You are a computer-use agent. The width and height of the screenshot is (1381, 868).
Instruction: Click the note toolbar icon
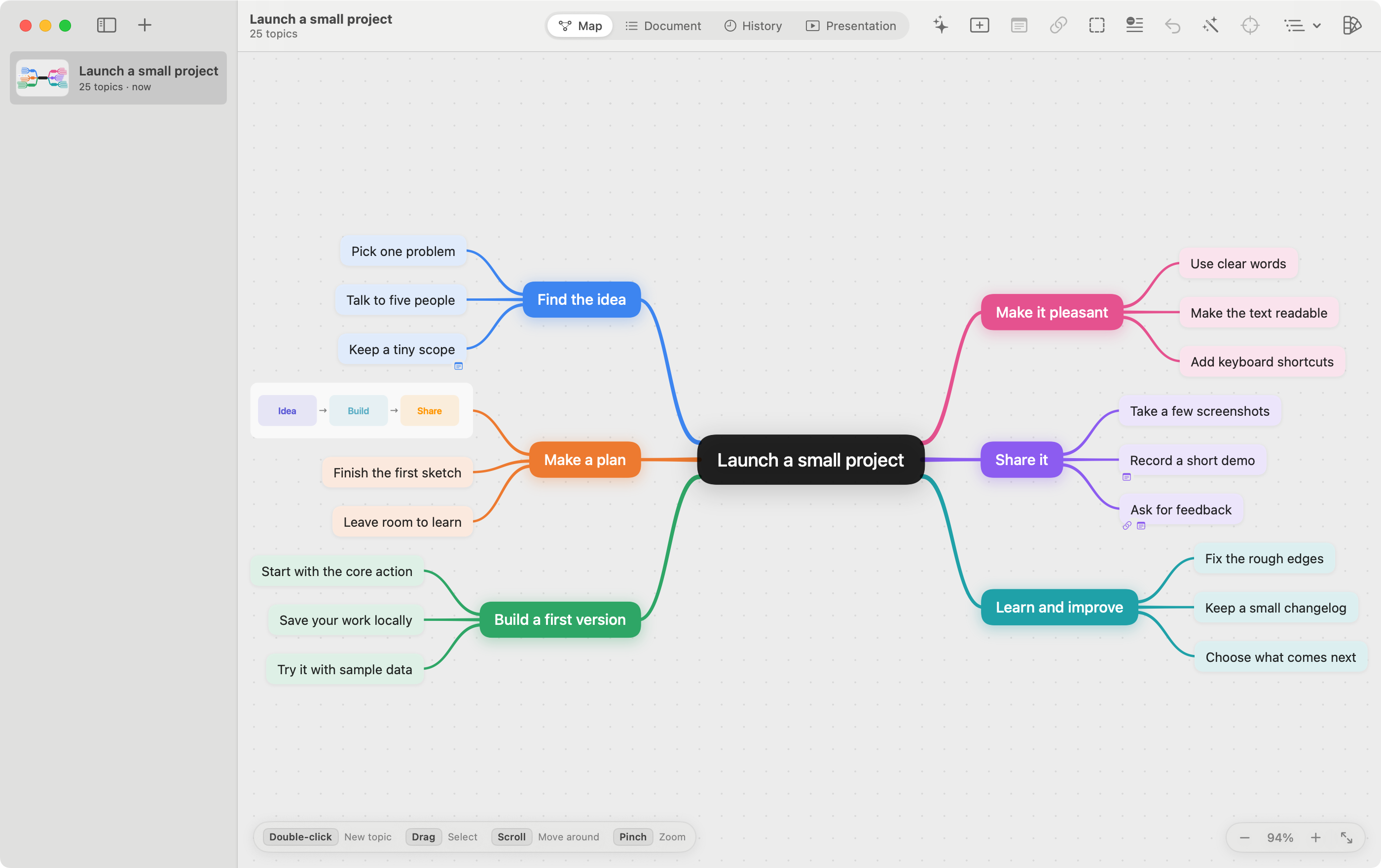pyautogui.click(x=1018, y=25)
